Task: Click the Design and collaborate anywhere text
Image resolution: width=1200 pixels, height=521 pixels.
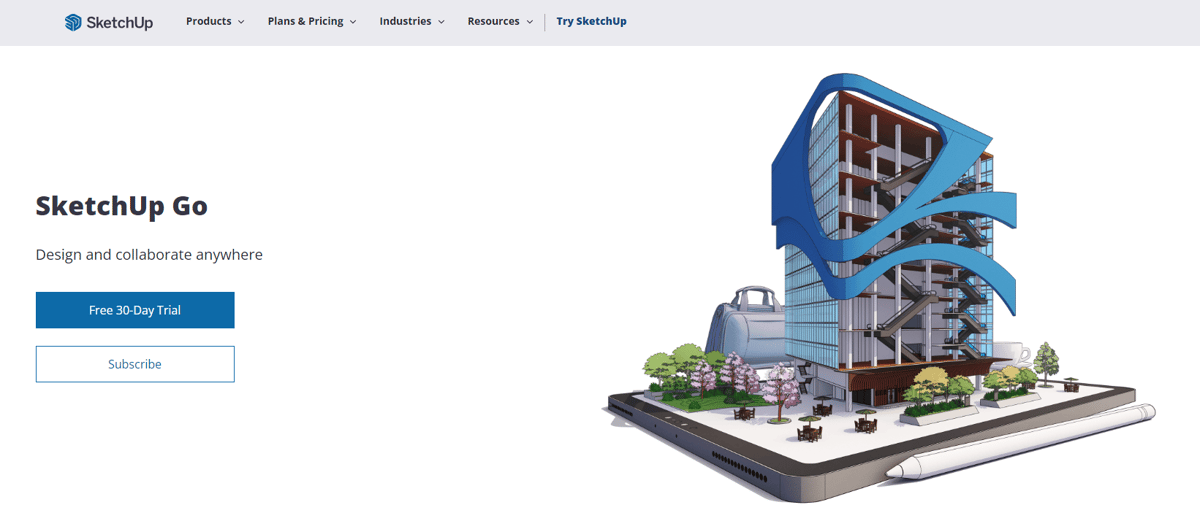Action: click(x=149, y=255)
